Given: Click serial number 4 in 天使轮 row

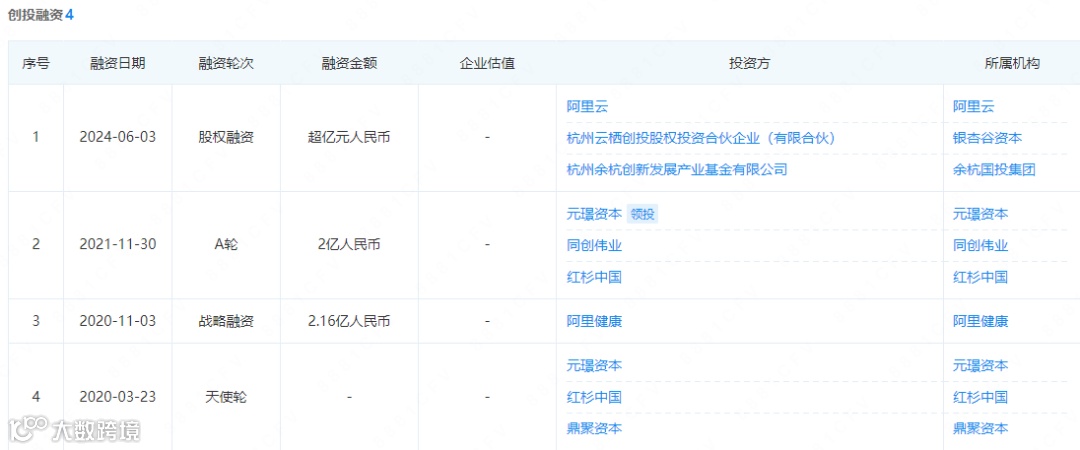Looking at the screenshot, I should click(x=36, y=397).
